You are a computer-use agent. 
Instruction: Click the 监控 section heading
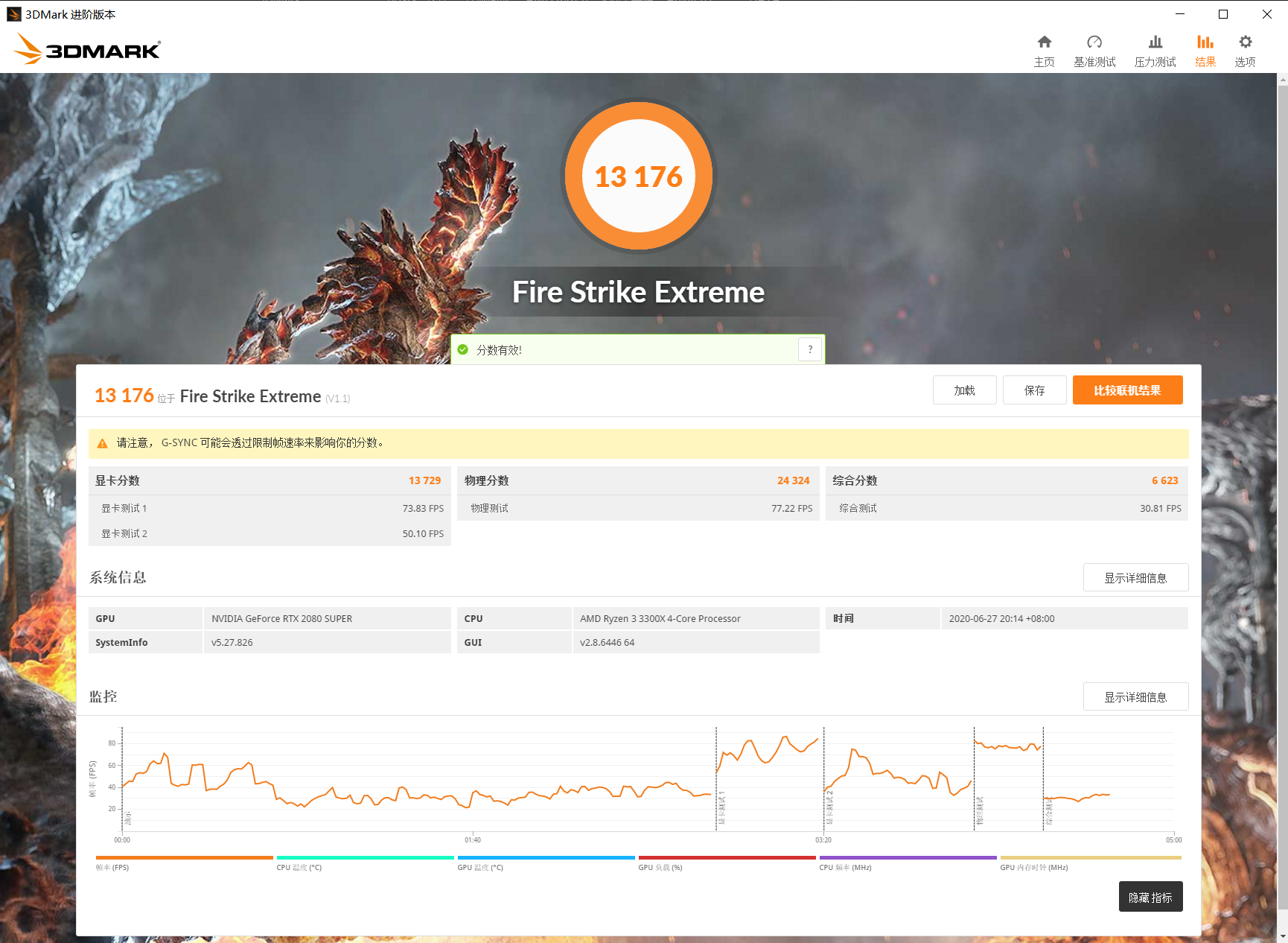[x=103, y=696]
